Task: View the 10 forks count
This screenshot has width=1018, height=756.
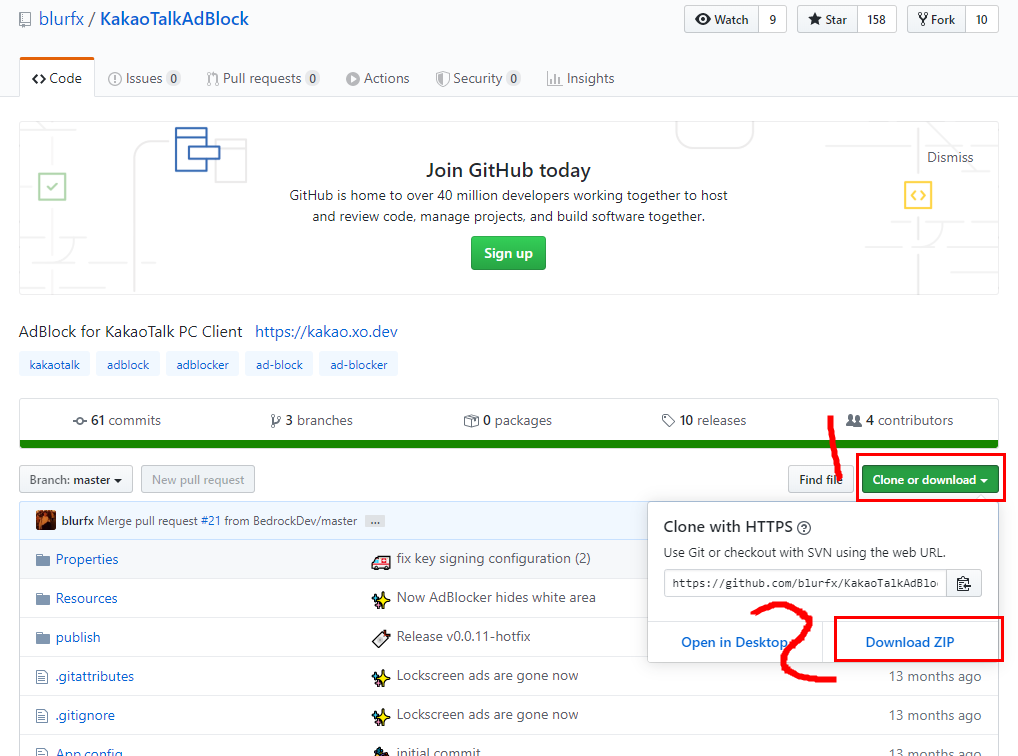Action: coord(982,19)
